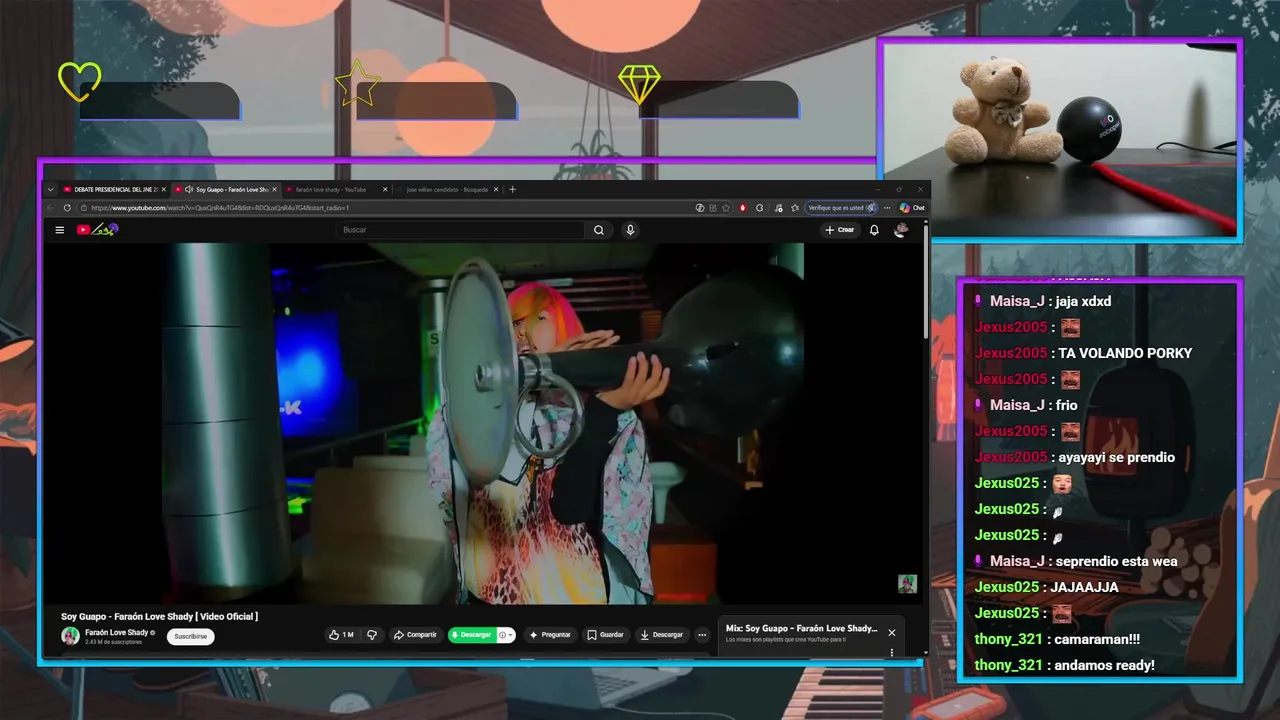Image resolution: width=1280 pixels, height=720 pixels.
Task: Click the diamond icon overlay widget
Action: click(x=639, y=84)
